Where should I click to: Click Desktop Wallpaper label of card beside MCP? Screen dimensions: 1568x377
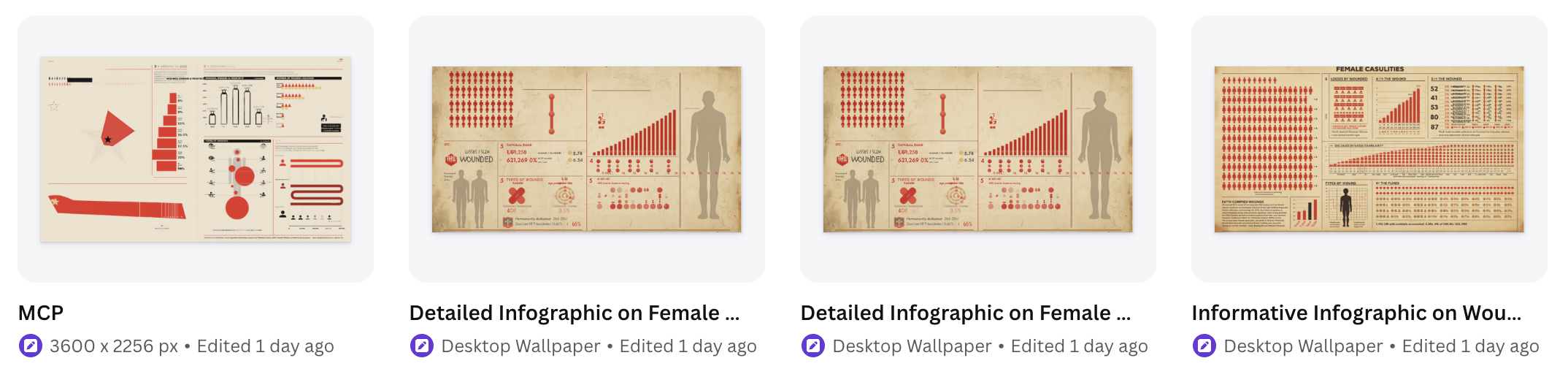(x=520, y=346)
